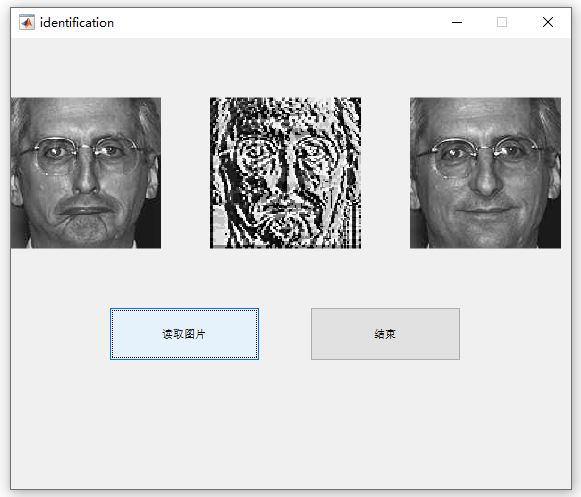The width and height of the screenshot is (581, 497).
Task: Click the identification window title text
Action: point(77,23)
